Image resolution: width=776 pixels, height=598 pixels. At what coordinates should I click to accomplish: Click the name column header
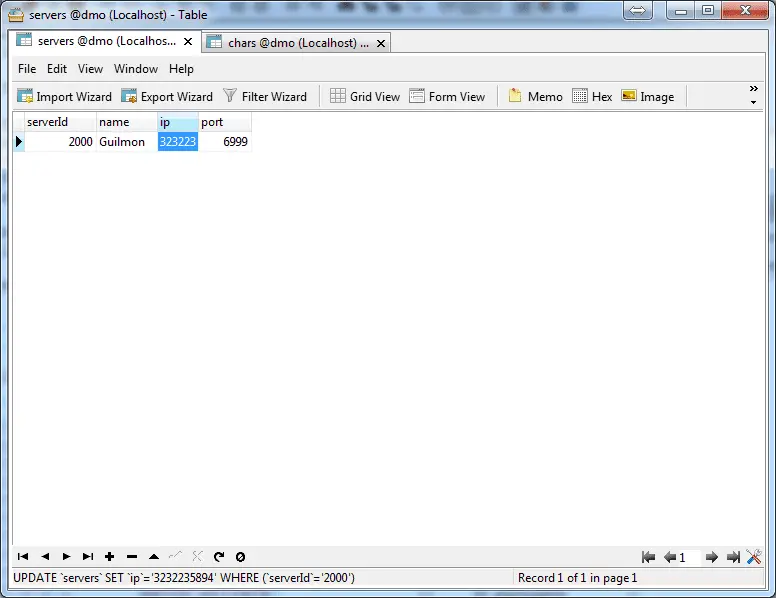tap(127, 122)
